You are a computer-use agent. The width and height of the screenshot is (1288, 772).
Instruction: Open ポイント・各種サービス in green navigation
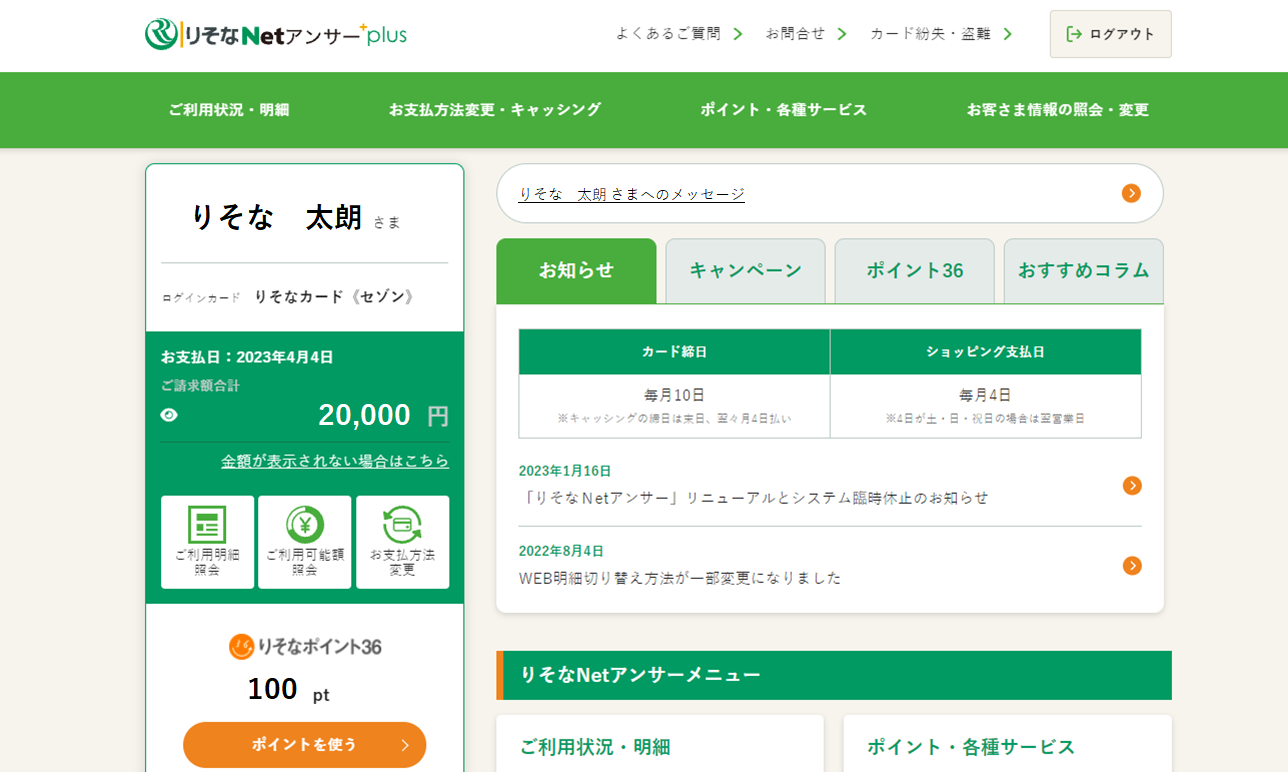coord(784,110)
